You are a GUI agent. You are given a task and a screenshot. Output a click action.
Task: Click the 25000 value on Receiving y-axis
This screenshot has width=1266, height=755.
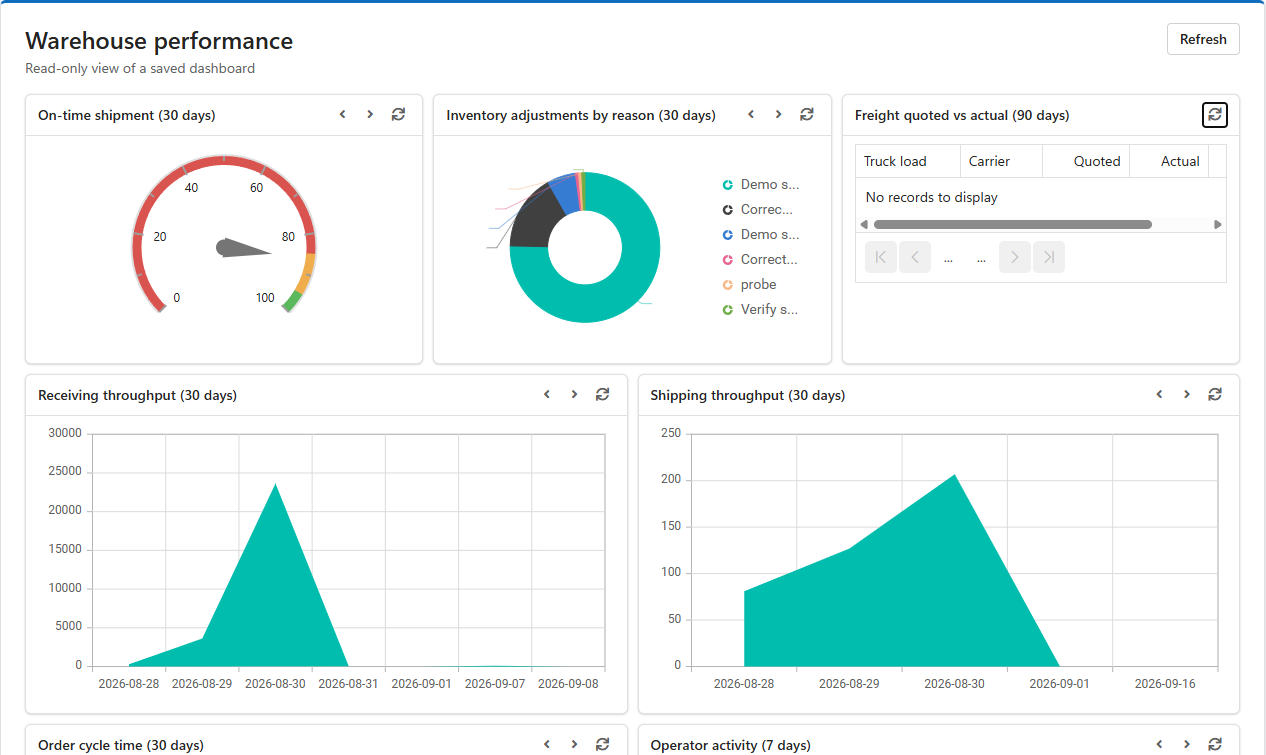tap(65, 472)
